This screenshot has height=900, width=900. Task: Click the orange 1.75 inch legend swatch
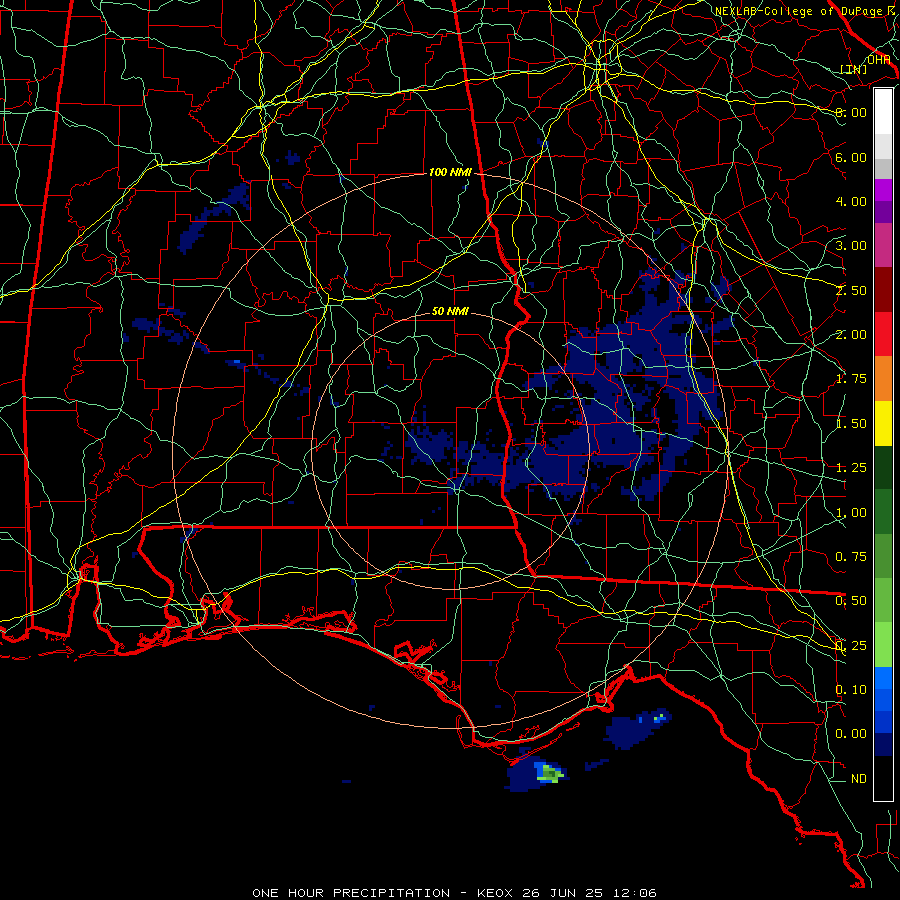click(883, 378)
